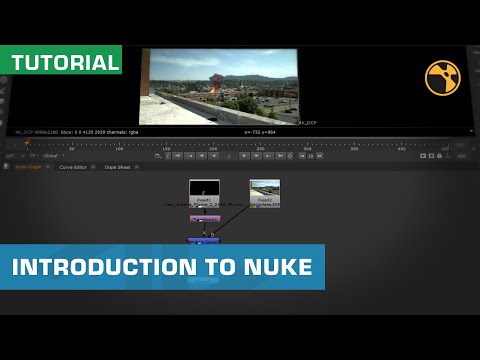Image resolution: width=480 pixels, height=360 pixels.
Task: Jump to the first frame
Action: click(x=177, y=156)
